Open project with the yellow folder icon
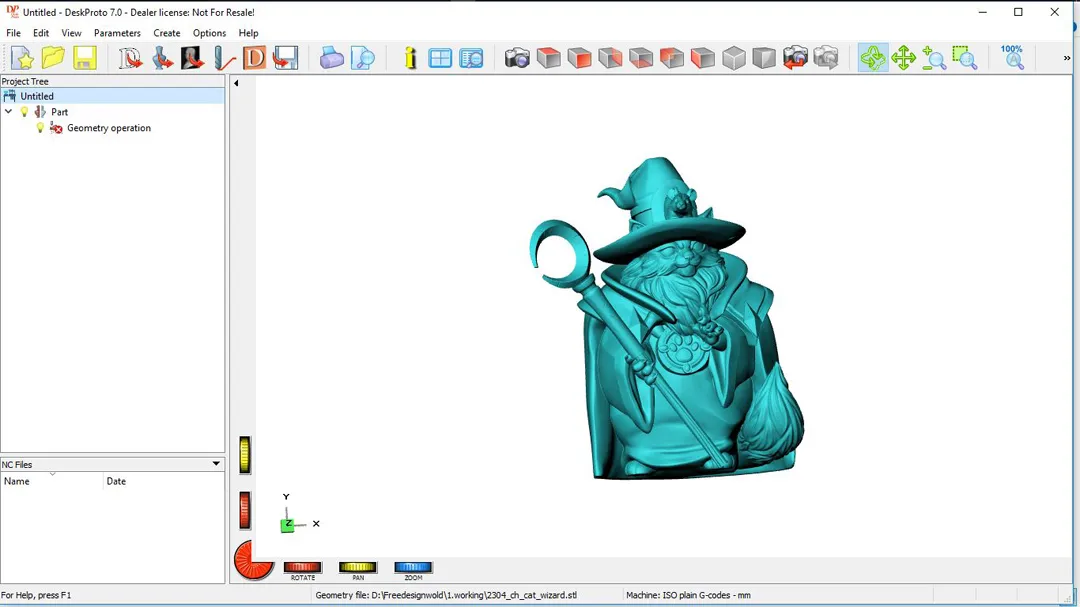 [53, 58]
